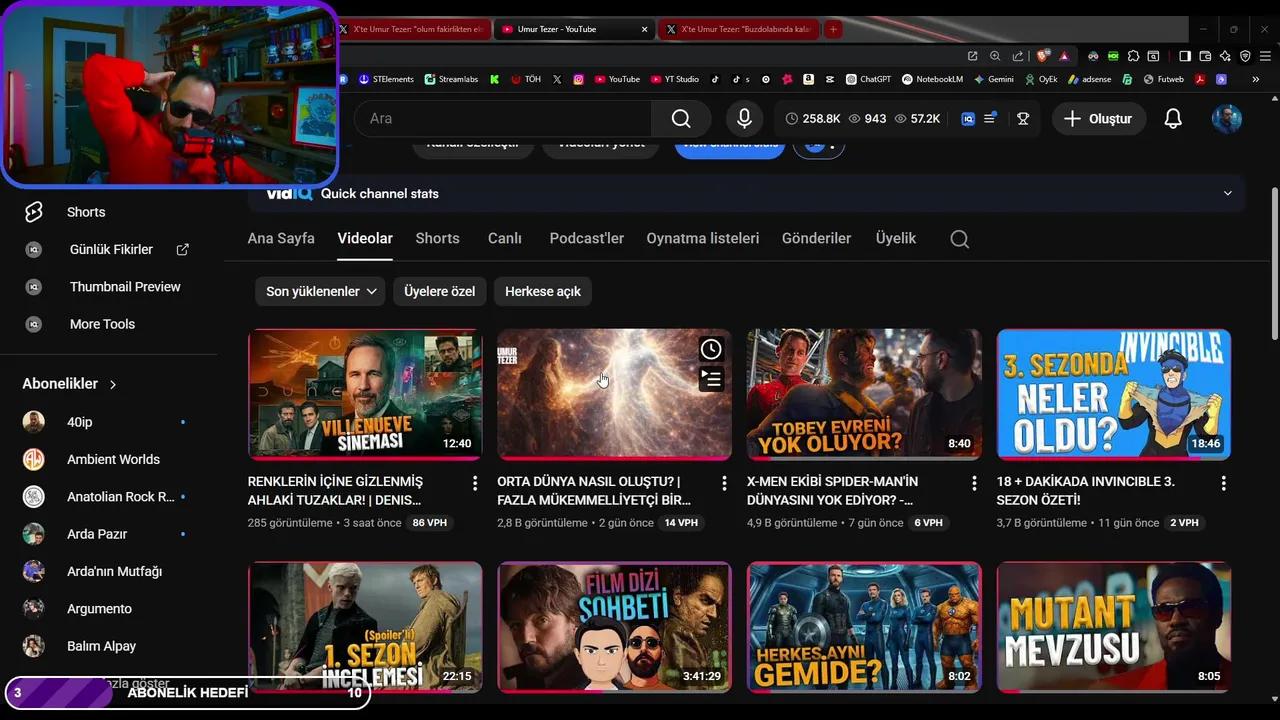This screenshot has width=1280, height=720.
Task: Open Instagram bookmark icon
Action: pyautogui.click(x=579, y=79)
